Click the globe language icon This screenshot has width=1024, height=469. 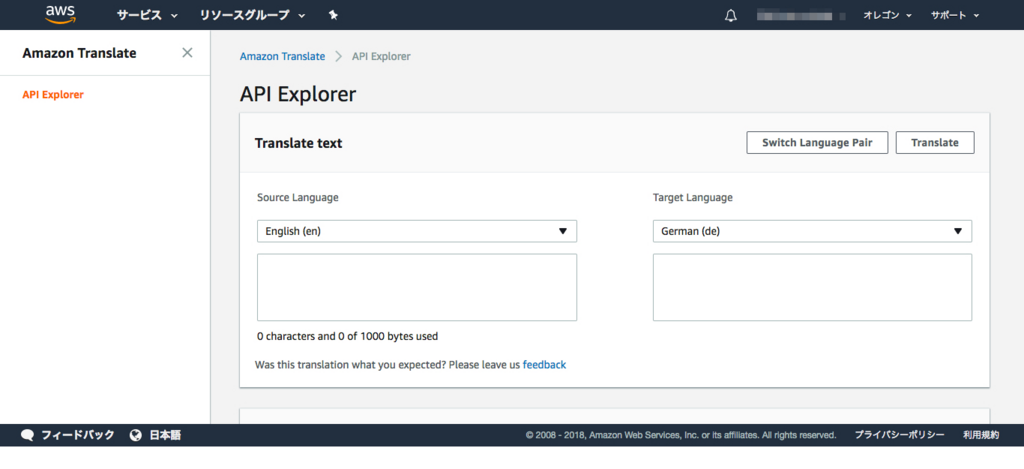pos(136,435)
